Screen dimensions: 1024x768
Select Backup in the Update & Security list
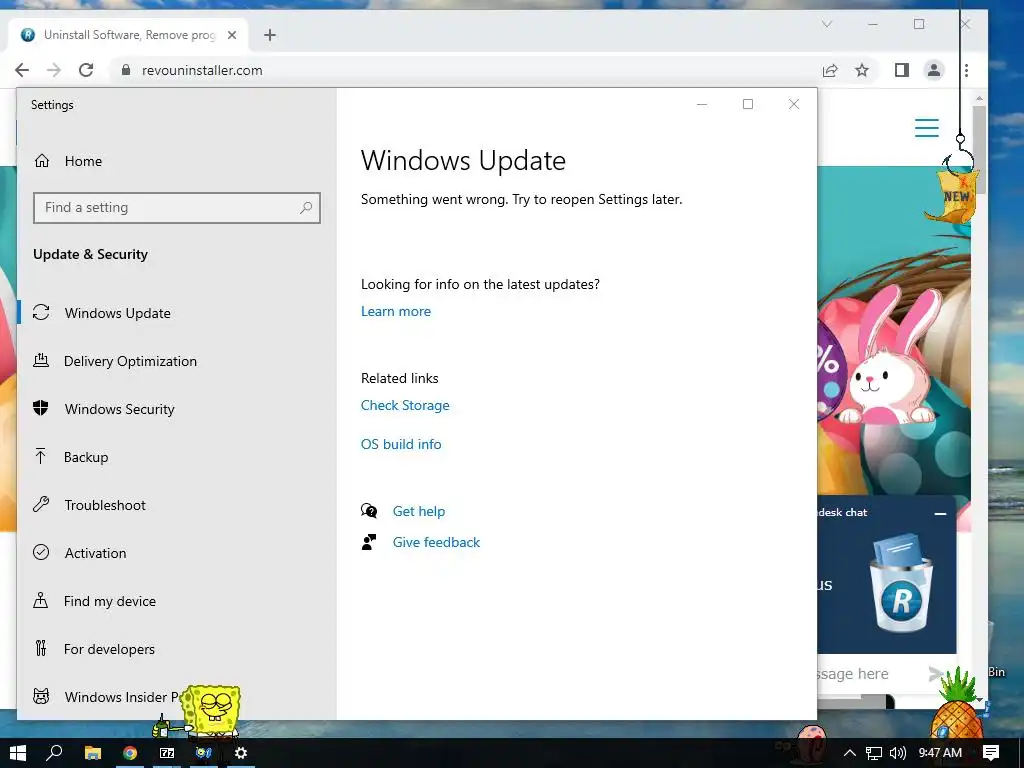pos(86,457)
